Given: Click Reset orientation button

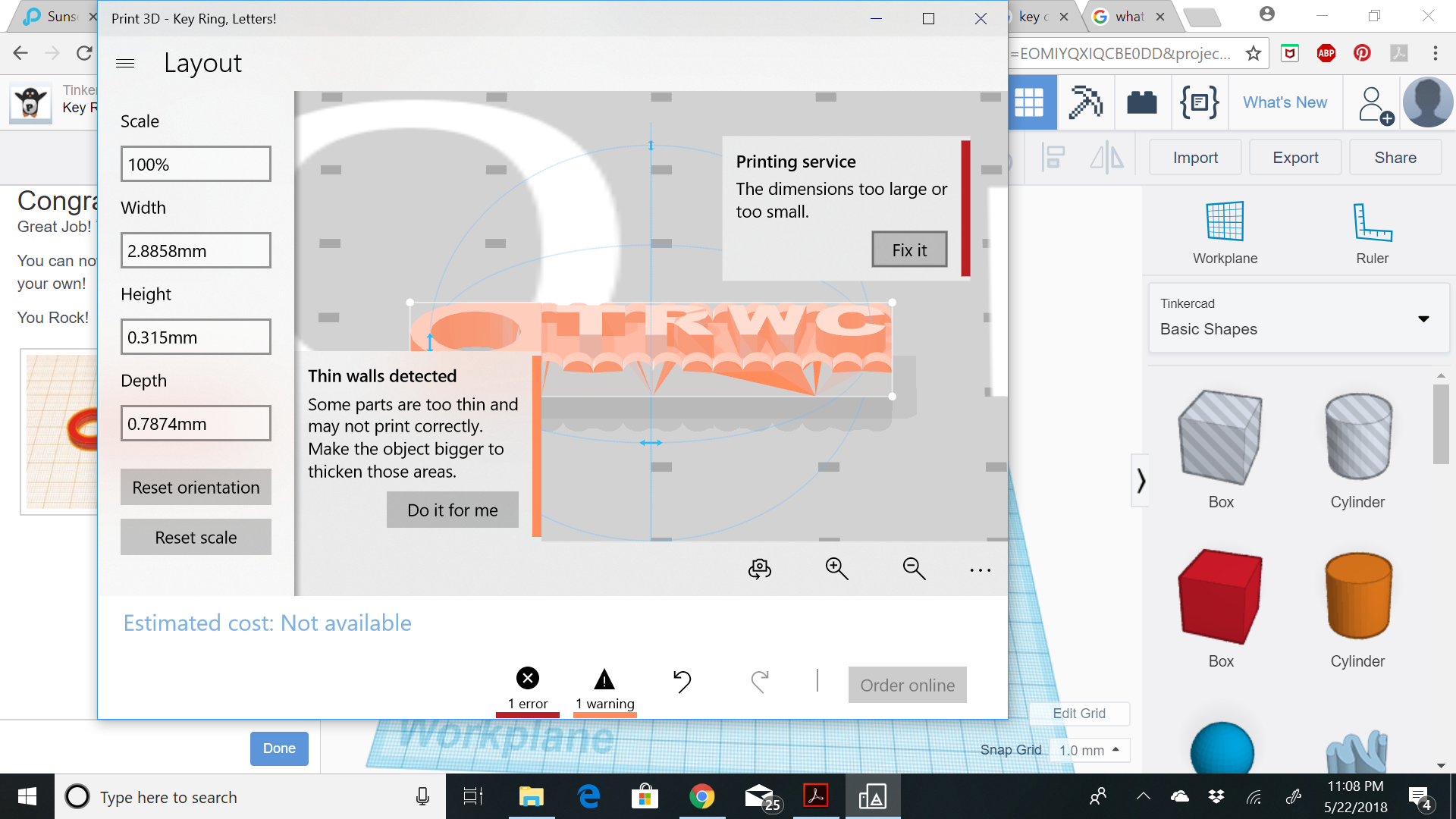Looking at the screenshot, I should pos(196,487).
